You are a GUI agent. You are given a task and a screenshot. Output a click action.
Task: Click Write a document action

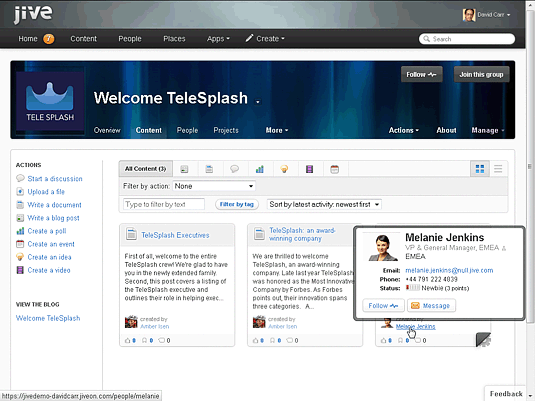pyautogui.click(x=54, y=205)
